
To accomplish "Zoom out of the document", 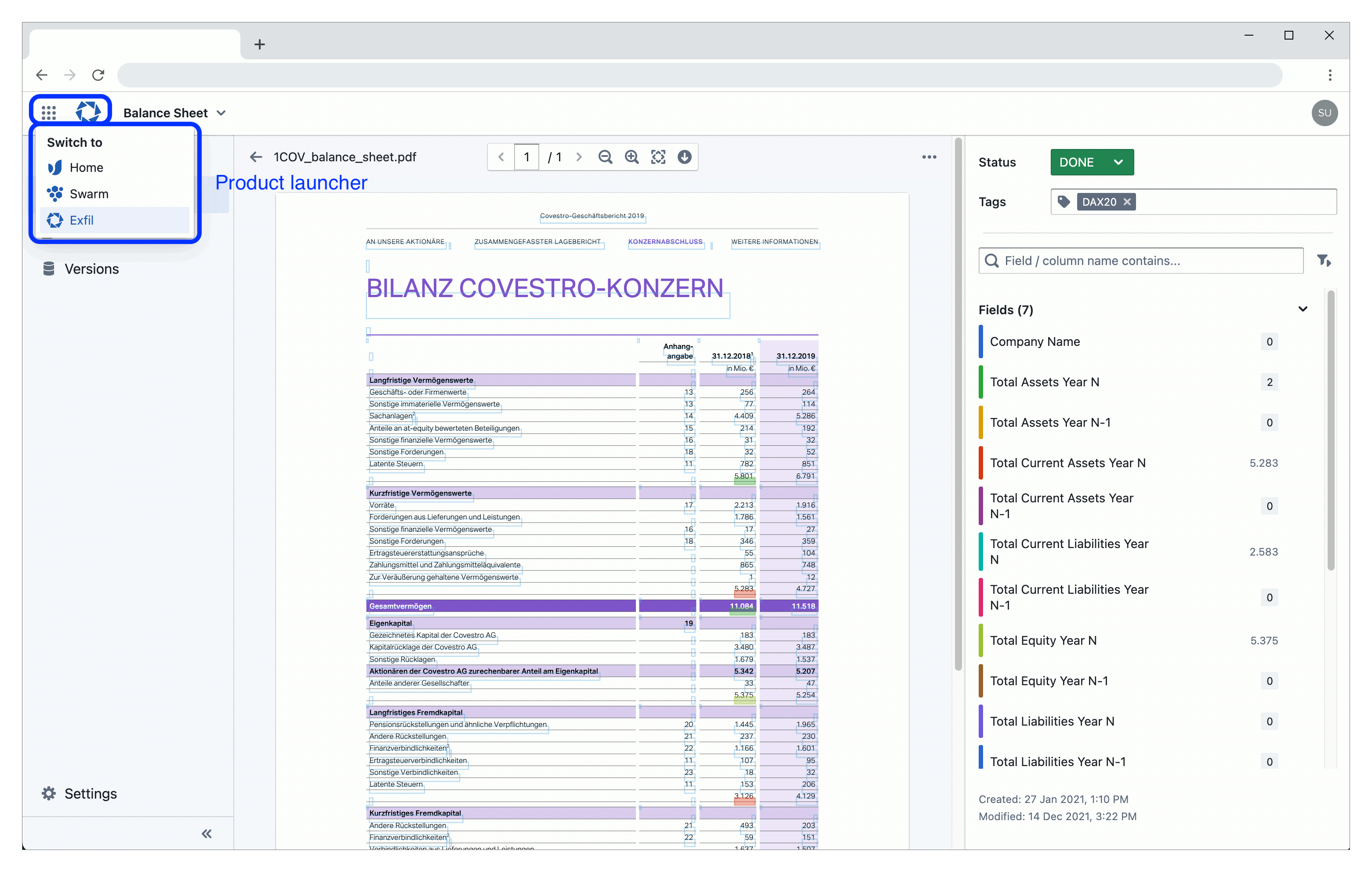I will click(605, 157).
